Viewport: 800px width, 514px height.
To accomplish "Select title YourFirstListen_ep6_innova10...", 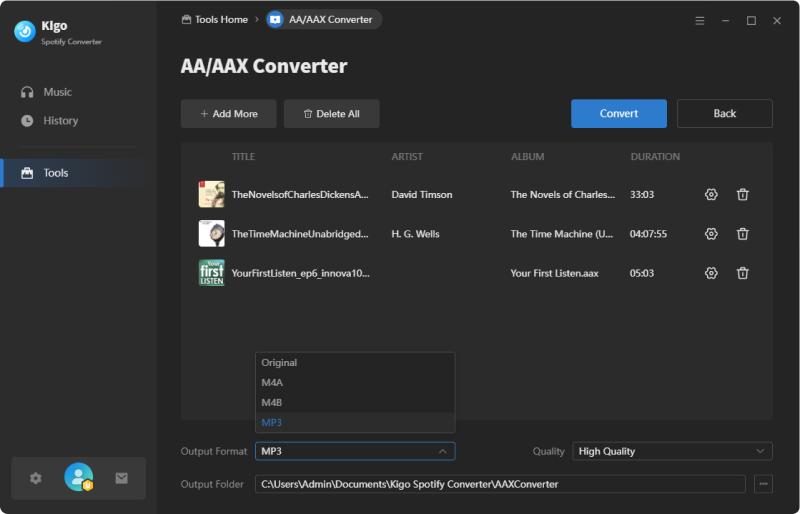I will (301, 273).
